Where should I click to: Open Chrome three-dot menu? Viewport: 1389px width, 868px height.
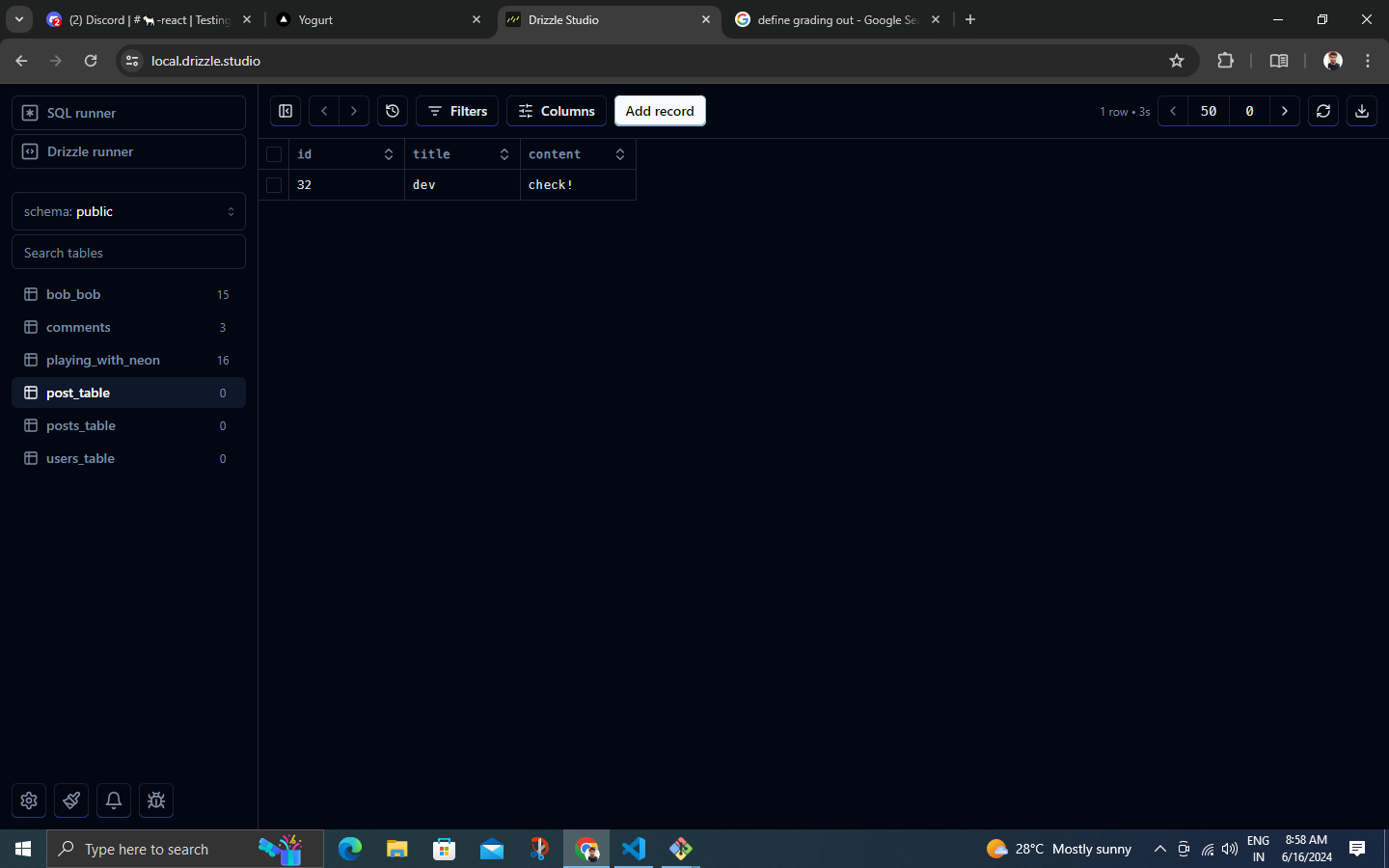[1368, 61]
